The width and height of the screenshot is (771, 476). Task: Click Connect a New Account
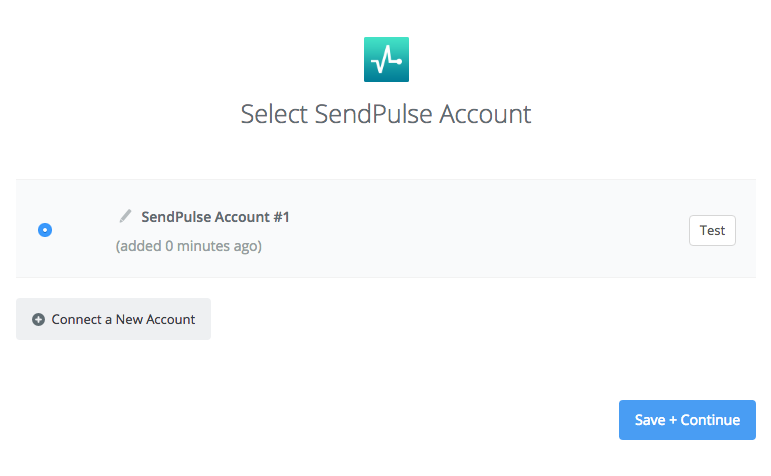pyautogui.click(x=113, y=320)
